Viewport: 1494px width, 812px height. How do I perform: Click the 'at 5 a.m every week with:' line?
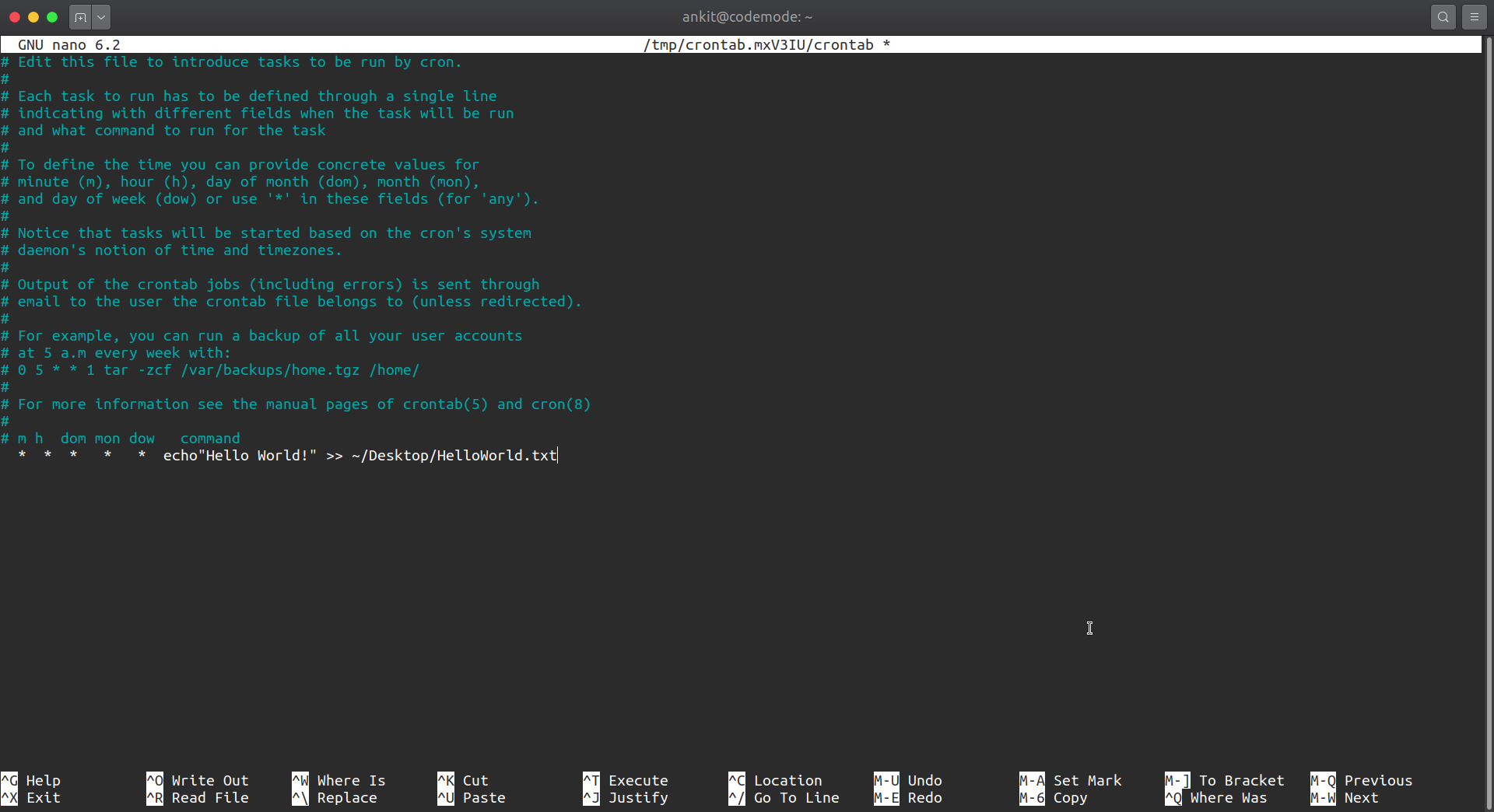click(116, 353)
